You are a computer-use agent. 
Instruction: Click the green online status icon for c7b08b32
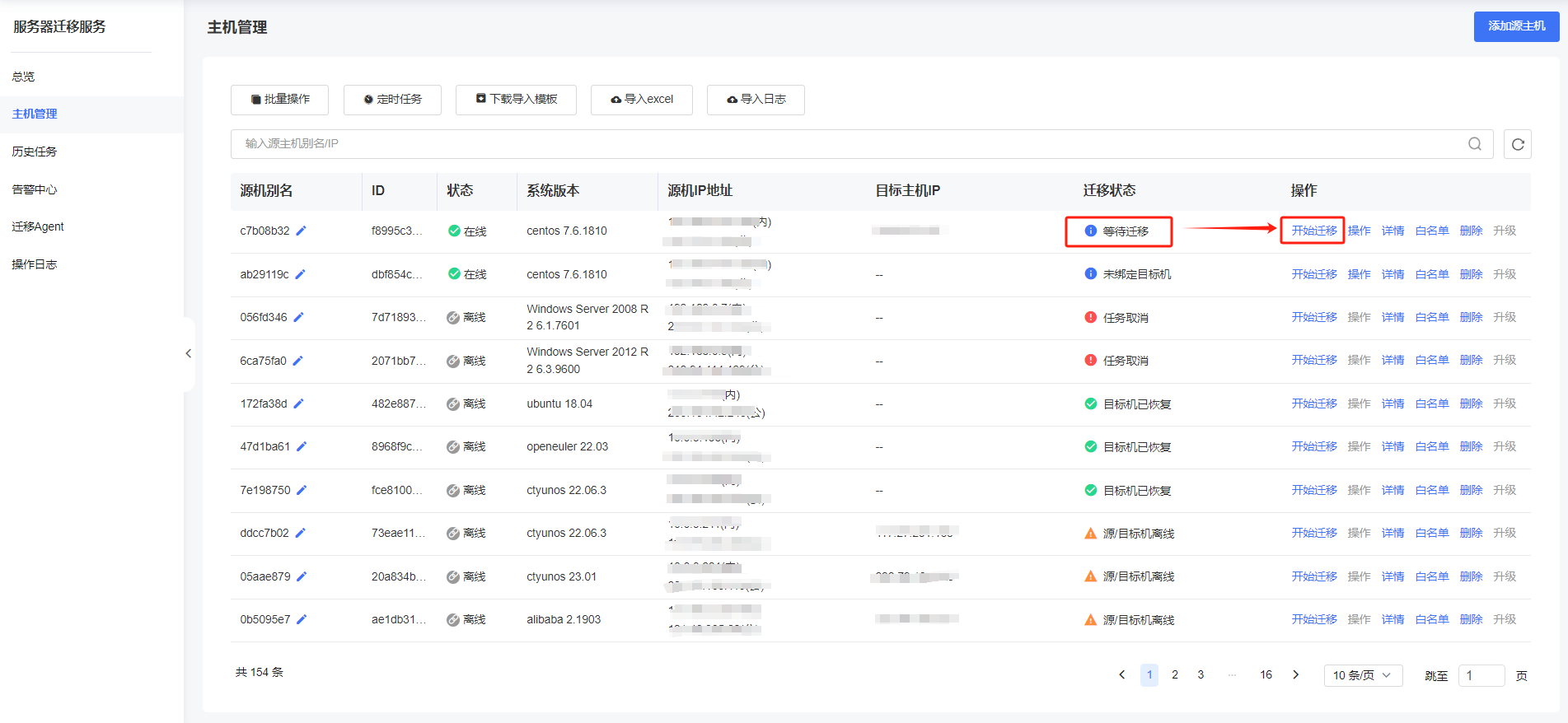pyautogui.click(x=454, y=231)
